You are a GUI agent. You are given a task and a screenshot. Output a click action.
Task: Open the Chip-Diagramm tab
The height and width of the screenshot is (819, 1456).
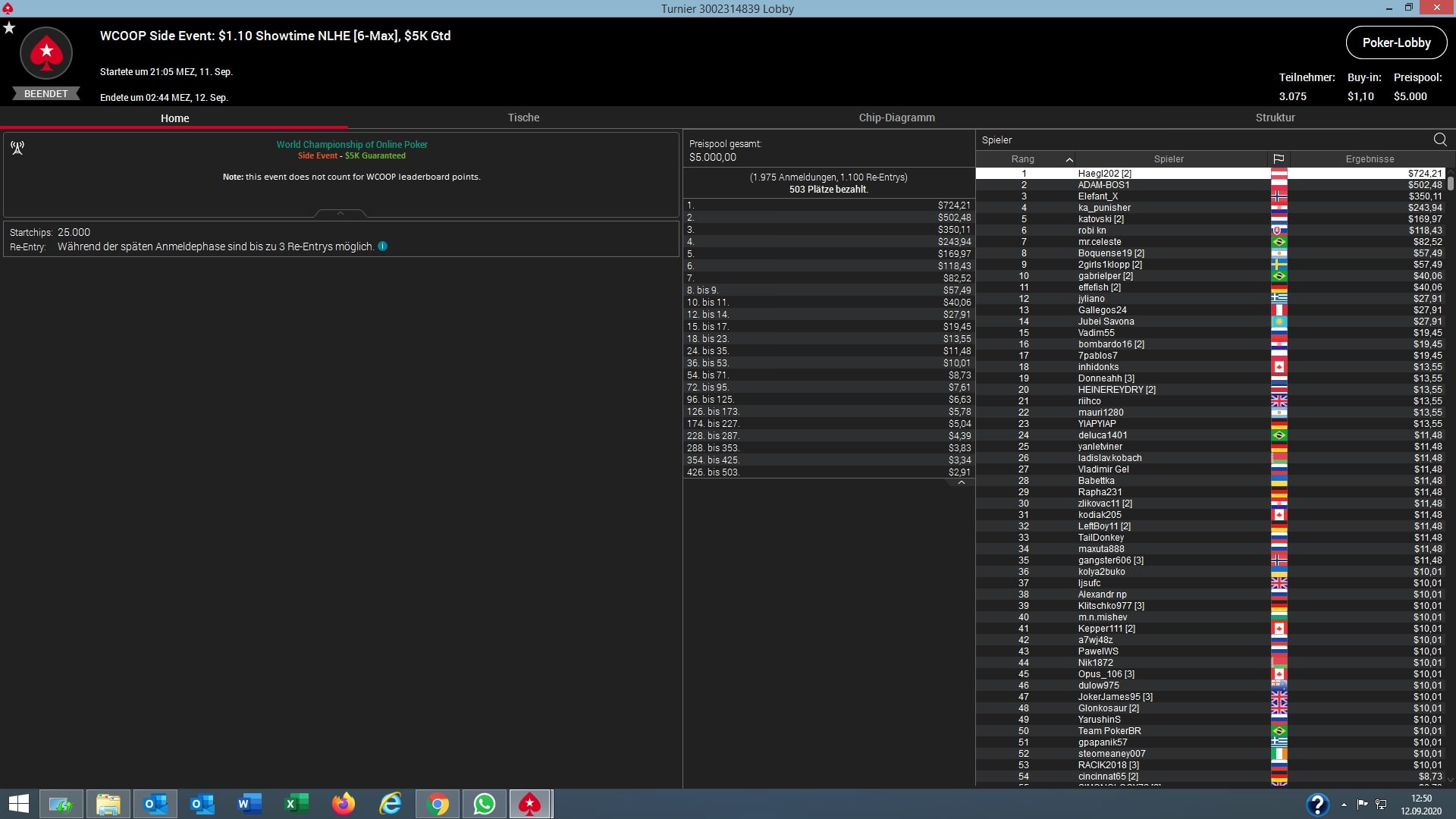pos(896,118)
